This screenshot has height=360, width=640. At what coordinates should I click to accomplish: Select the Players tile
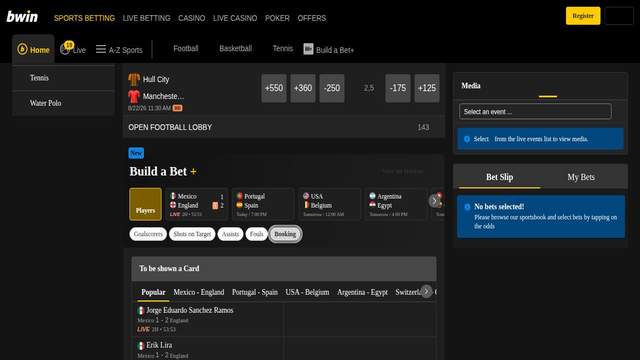(145, 204)
